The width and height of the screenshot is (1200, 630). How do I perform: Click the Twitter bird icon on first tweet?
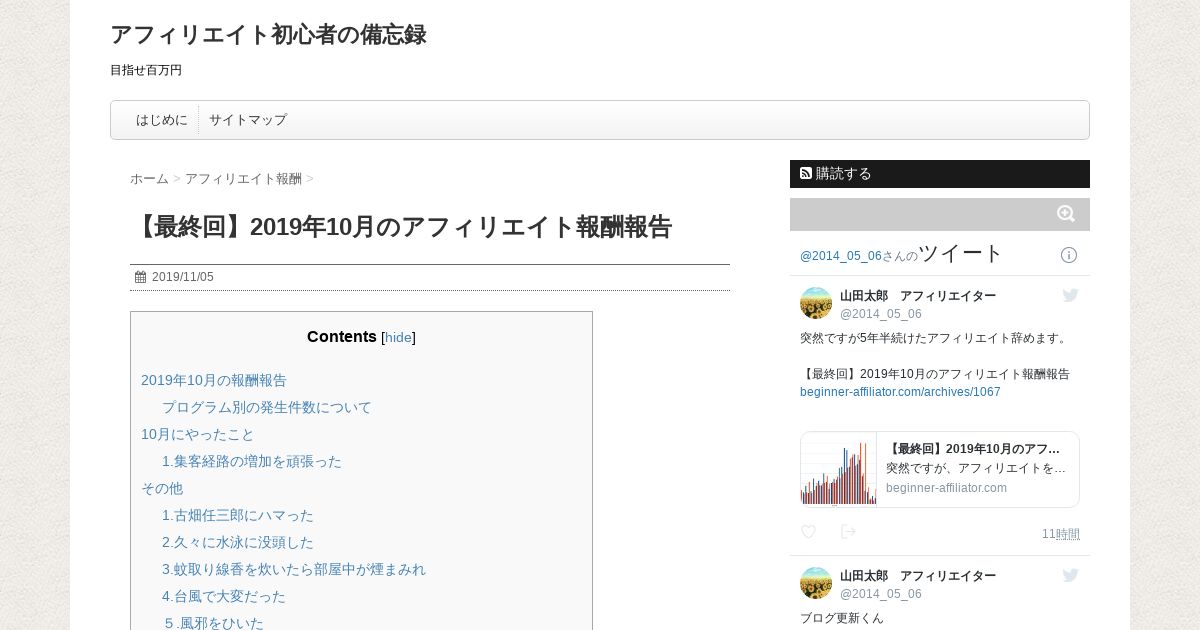coord(1071,295)
